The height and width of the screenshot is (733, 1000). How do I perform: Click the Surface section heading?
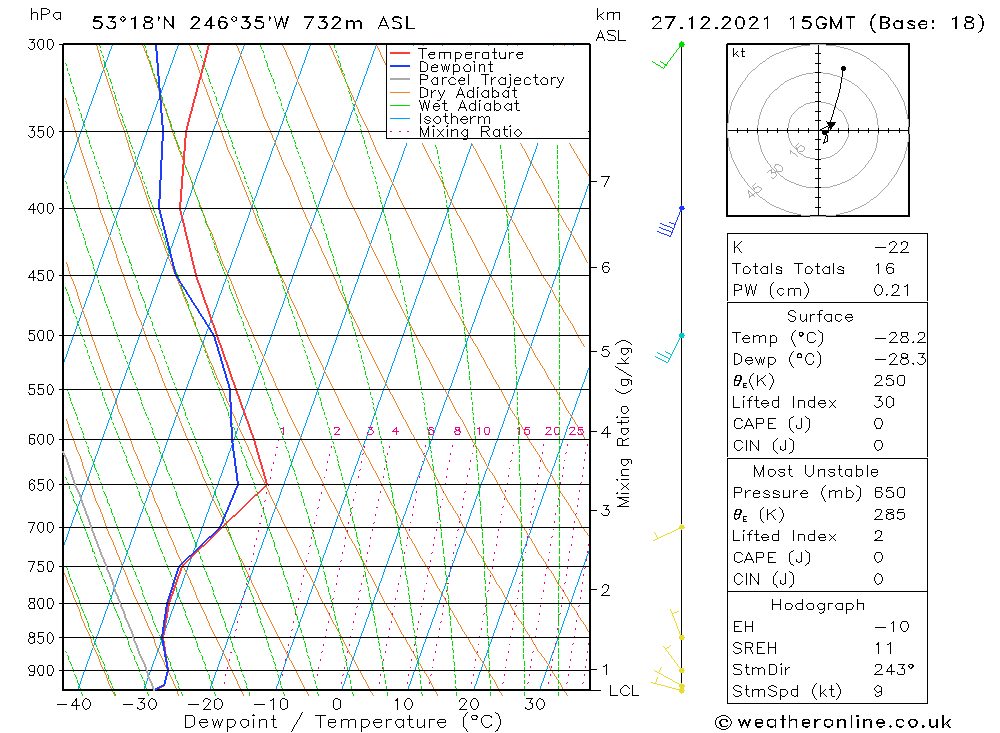tap(820, 316)
